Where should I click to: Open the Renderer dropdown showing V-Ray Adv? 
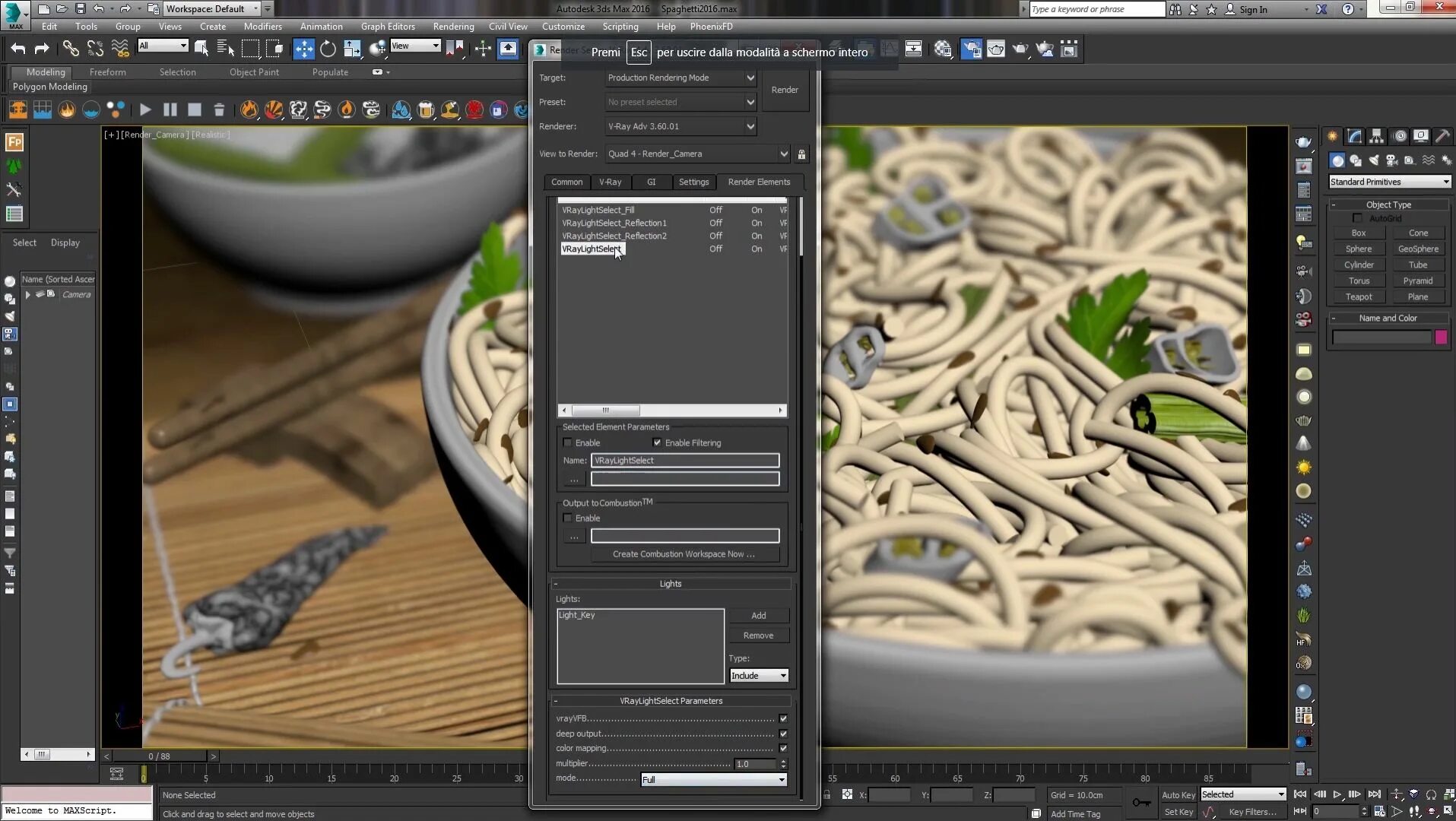(x=680, y=126)
